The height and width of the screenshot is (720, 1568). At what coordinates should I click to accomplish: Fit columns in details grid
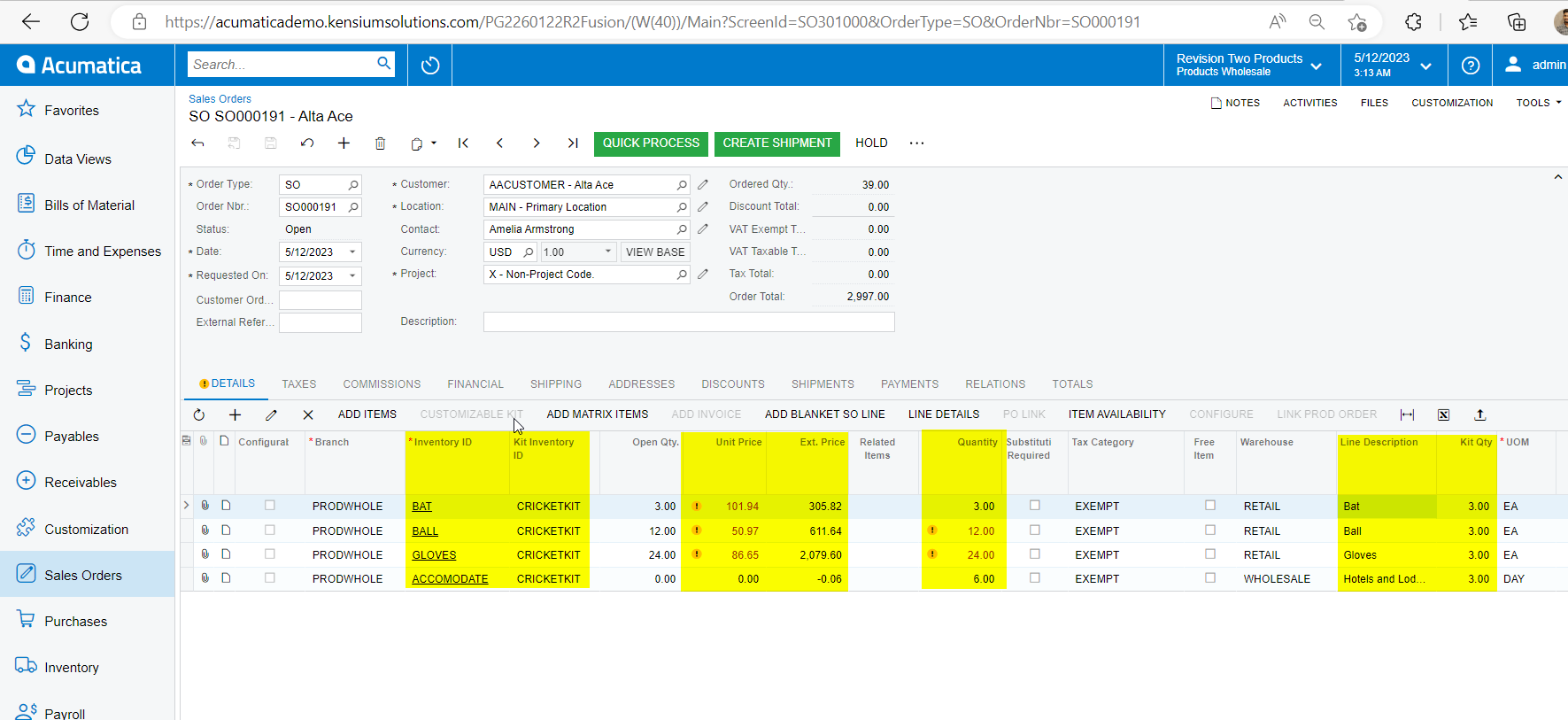click(x=1407, y=414)
